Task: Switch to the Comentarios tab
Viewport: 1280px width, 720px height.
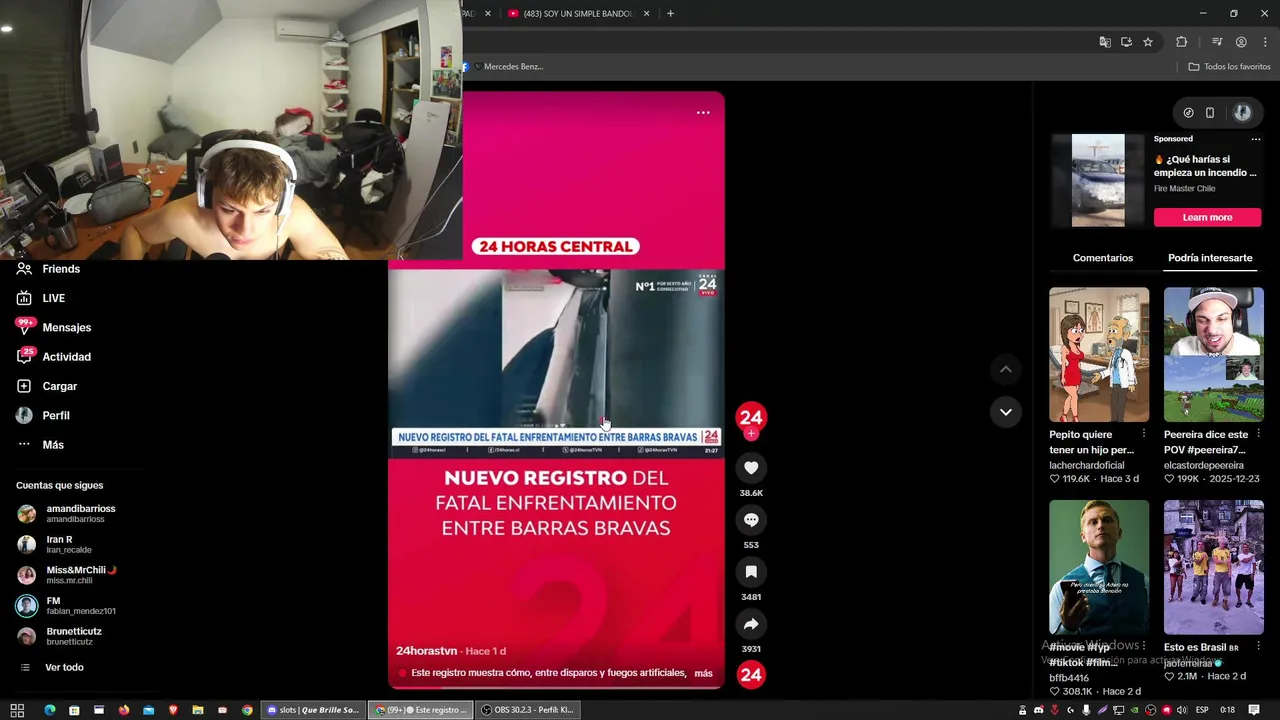Action: 1103,258
